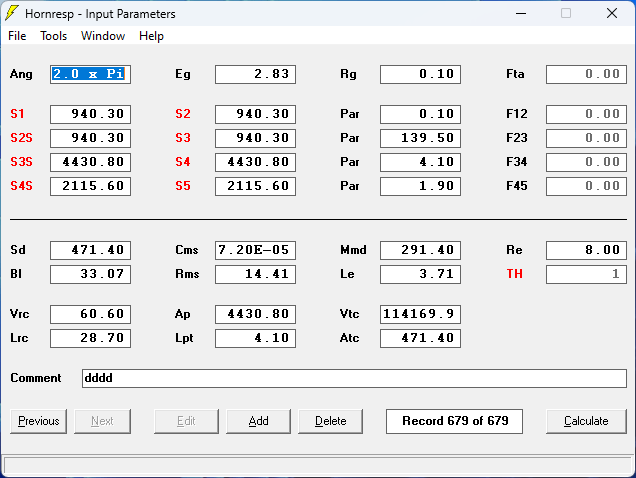Click the Re field value 8.00
The width and height of the screenshot is (636, 478).
pos(586,250)
